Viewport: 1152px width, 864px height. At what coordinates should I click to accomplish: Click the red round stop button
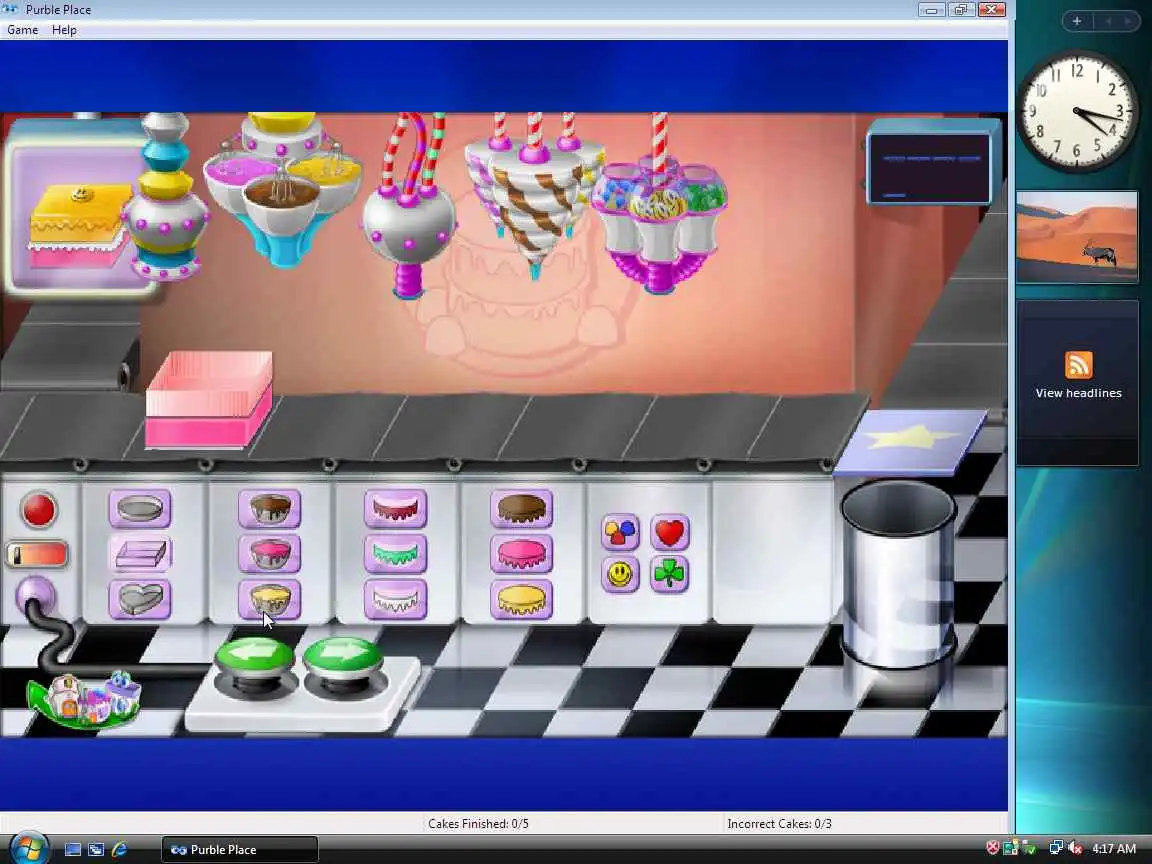[x=39, y=510]
